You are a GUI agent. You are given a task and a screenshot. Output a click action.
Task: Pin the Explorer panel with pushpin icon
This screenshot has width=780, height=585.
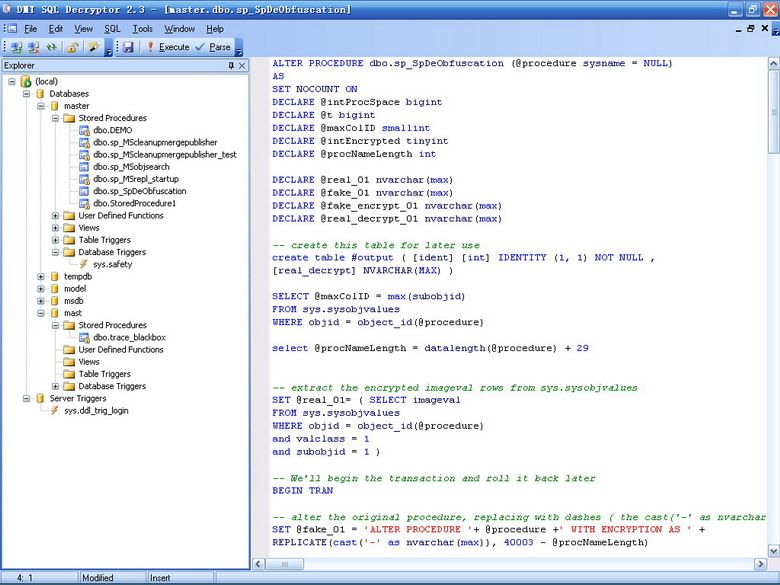[230, 65]
